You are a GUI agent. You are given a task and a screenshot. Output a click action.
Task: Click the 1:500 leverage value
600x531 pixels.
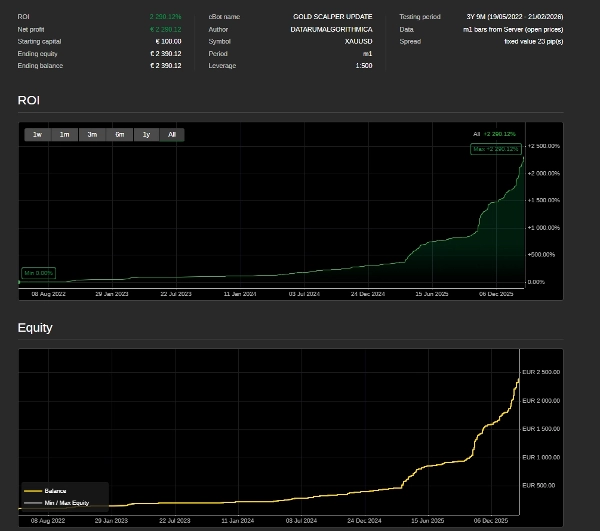point(363,65)
